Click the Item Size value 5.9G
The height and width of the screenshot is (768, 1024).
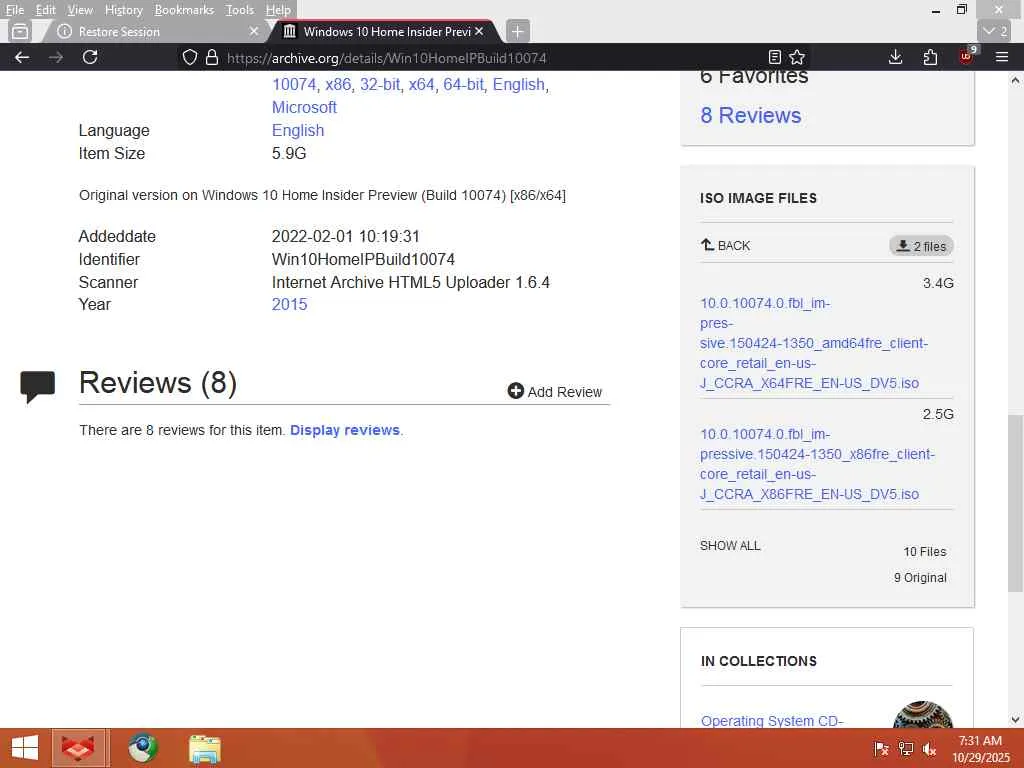[x=289, y=153]
